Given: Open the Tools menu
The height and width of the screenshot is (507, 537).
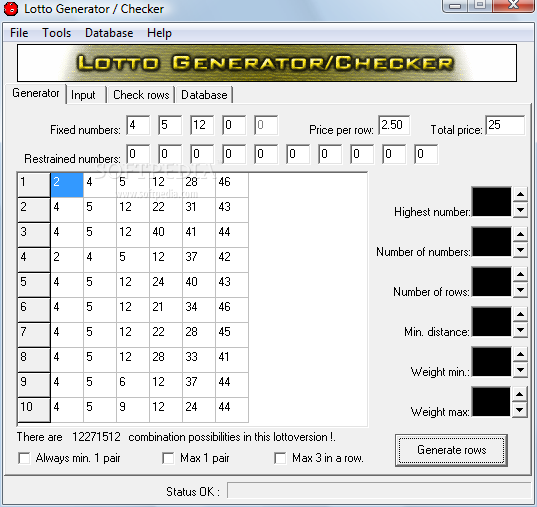Looking at the screenshot, I should [x=57, y=33].
